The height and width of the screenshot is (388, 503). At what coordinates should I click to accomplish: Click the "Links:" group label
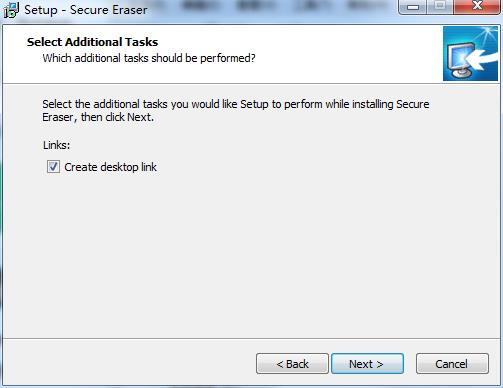(x=56, y=145)
